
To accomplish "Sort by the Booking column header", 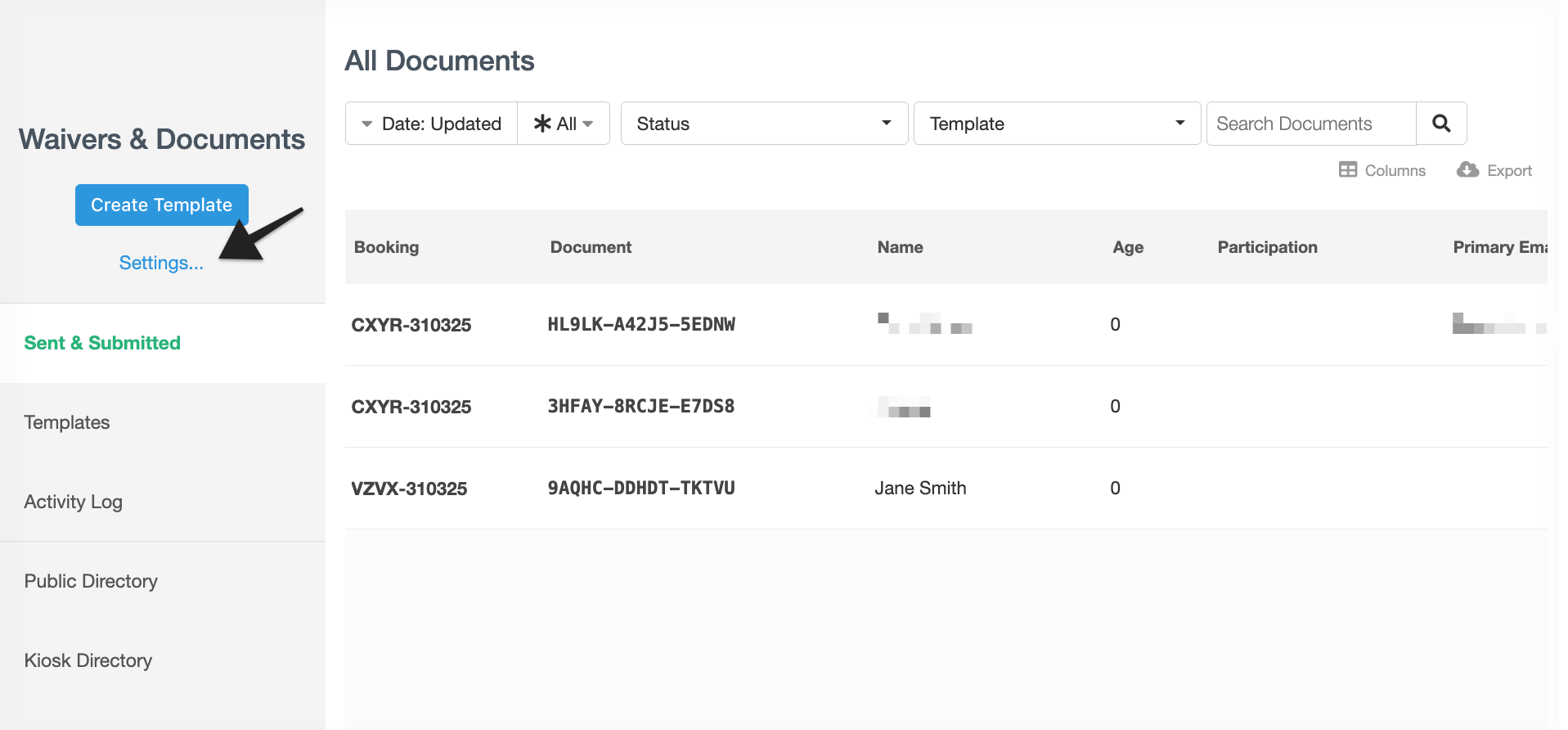I will click(386, 247).
